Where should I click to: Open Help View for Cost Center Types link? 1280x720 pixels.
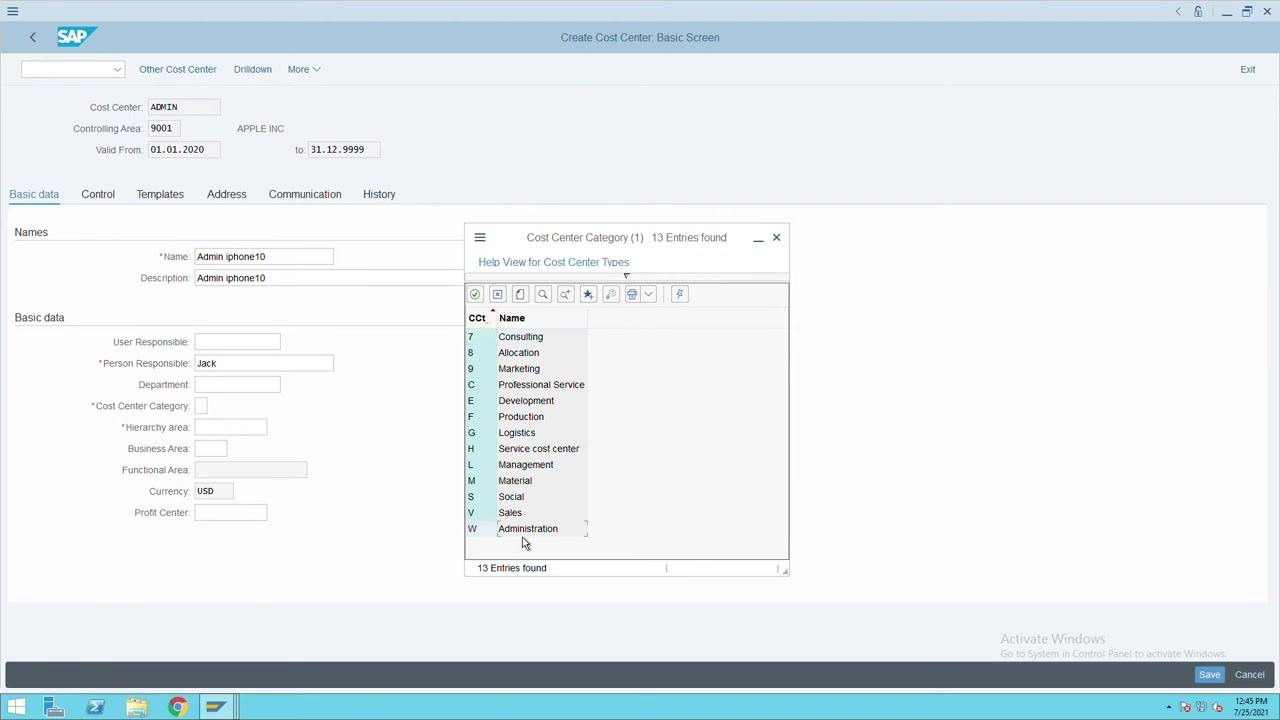(554, 262)
